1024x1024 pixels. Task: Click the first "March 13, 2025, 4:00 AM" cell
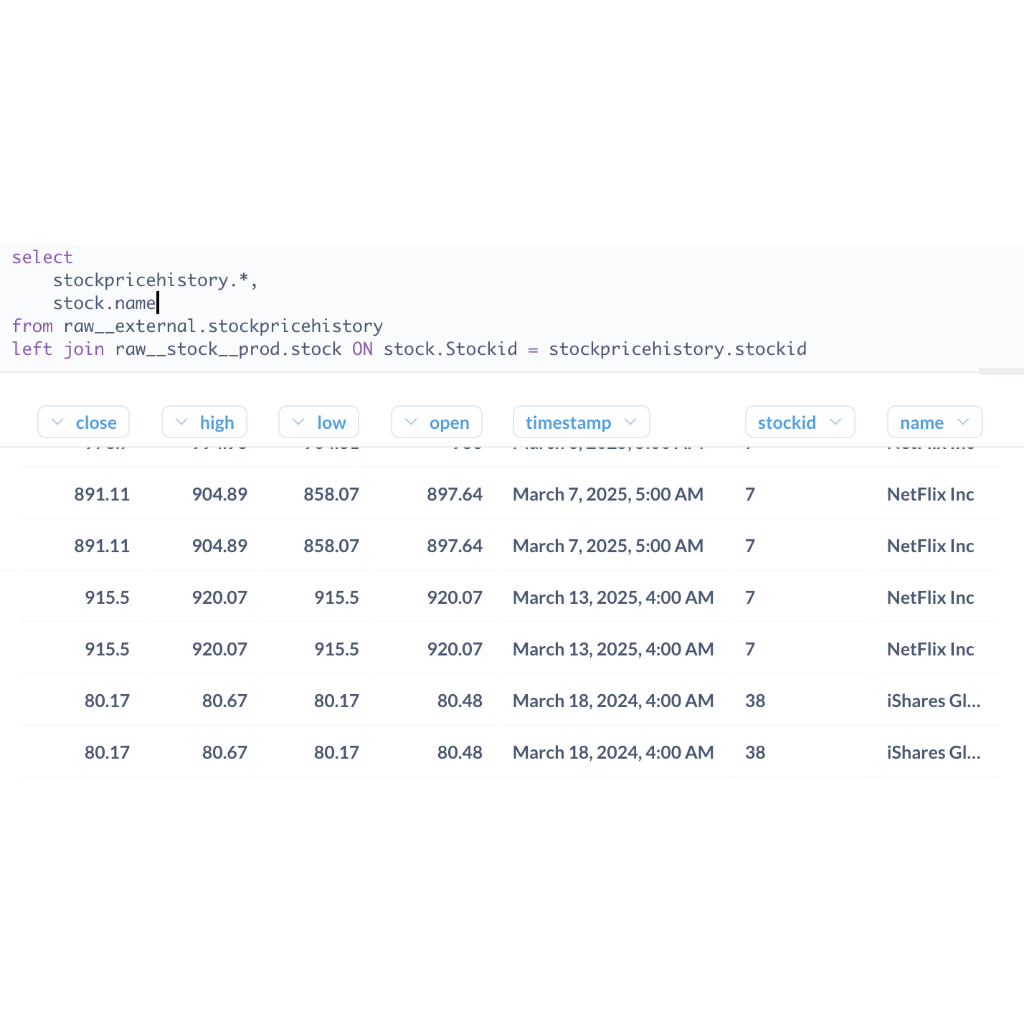pyautogui.click(x=613, y=597)
